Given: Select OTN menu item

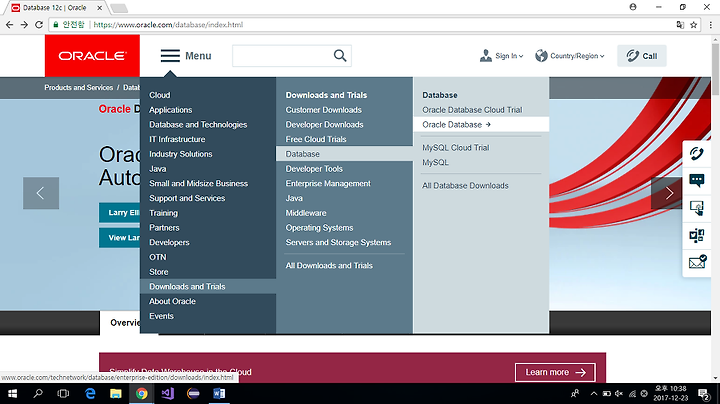Looking at the screenshot, I should coord(158,257).
